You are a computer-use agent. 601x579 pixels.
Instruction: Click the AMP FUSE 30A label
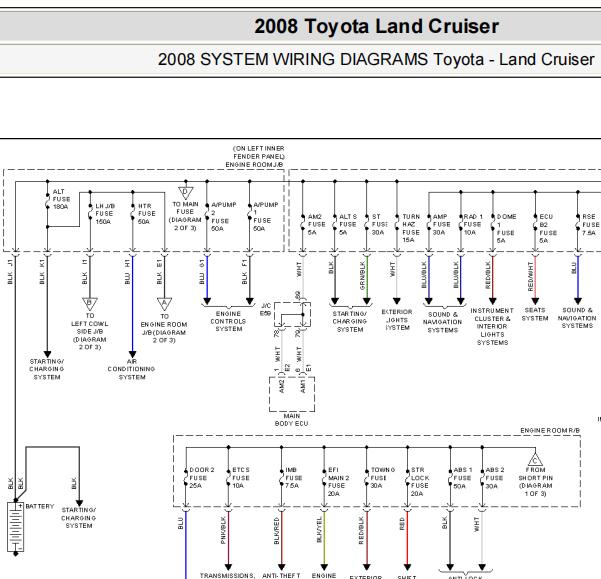(x=442, y=224)
